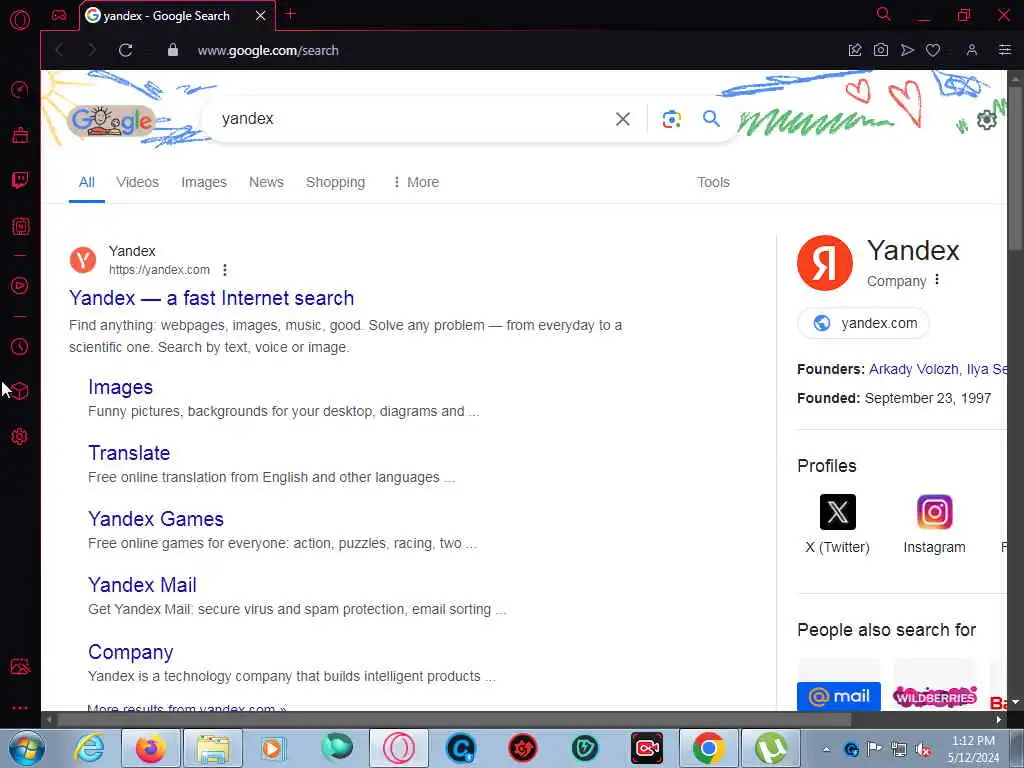Open a new tab with plus button
Screen dimensions: 1024x768
(291, 14)
